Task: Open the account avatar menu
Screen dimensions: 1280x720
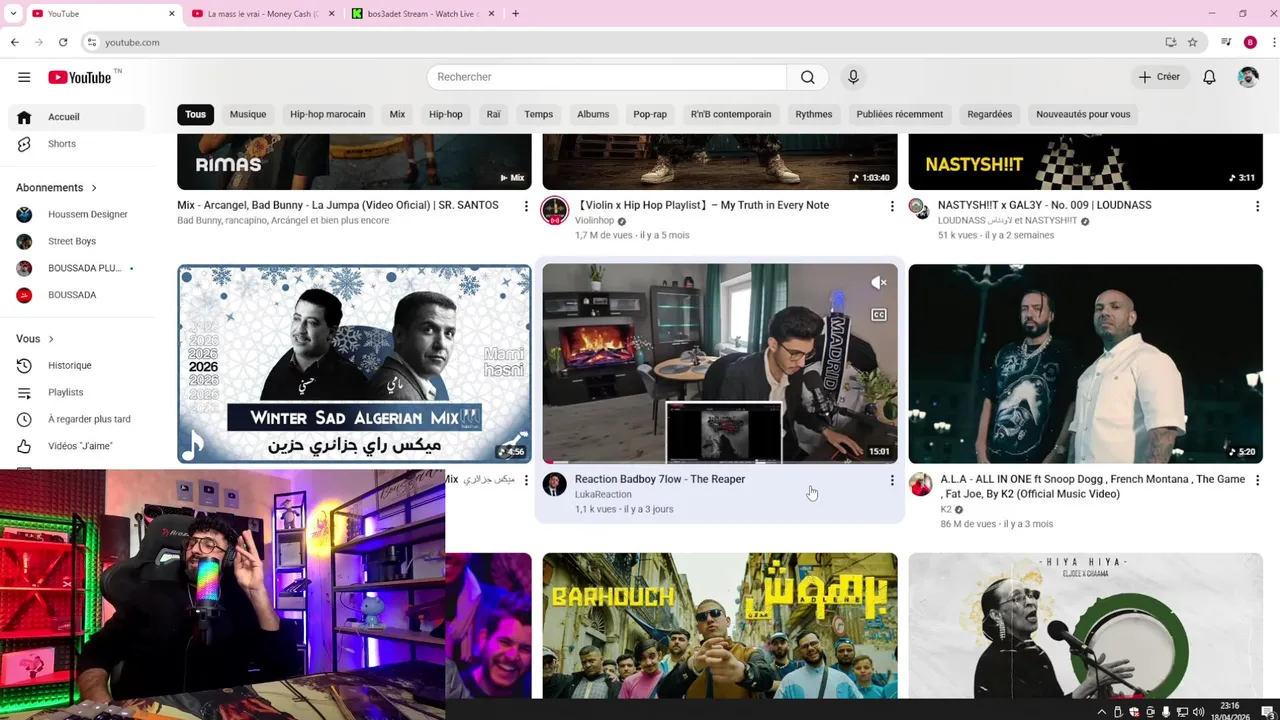Action: [x=1248, y=77]
